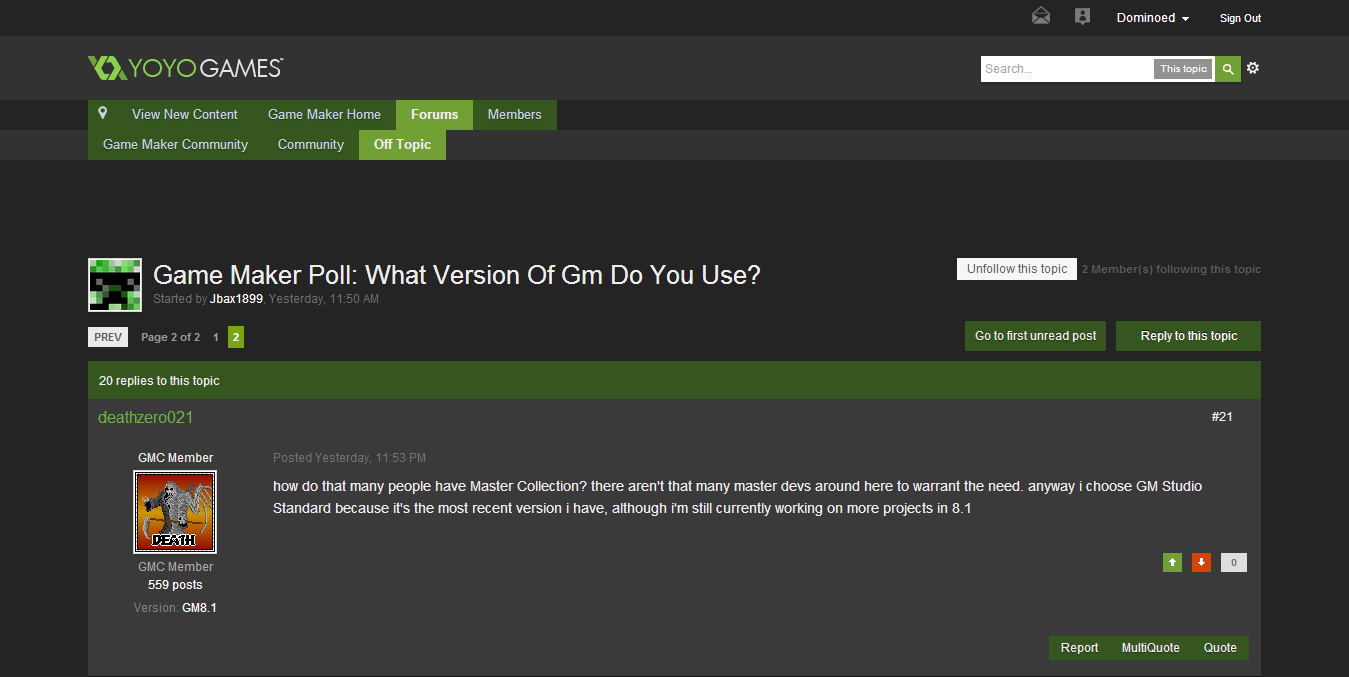Focus the Search input field
Image resolution: width=1349 pixels, height=677 pixels.
[x=1067, y=69]
